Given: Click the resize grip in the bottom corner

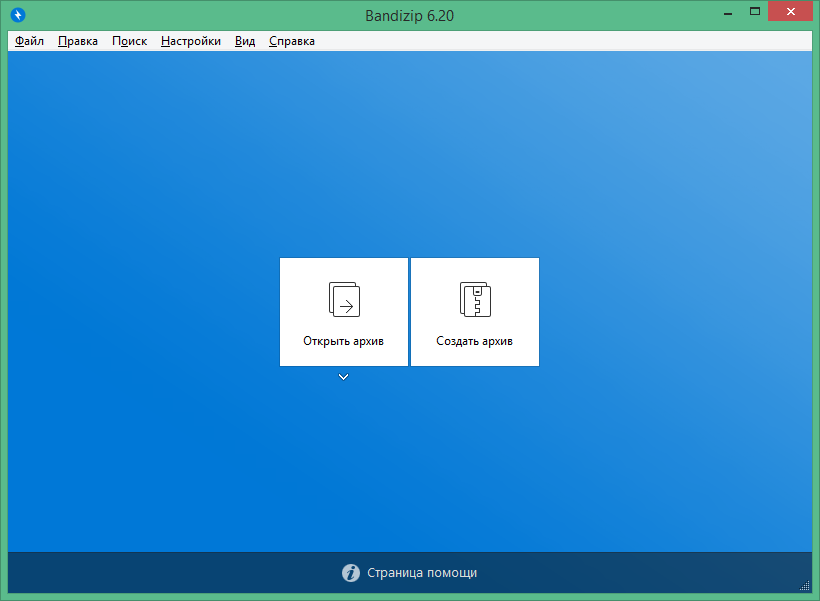Looking at the screenshot, I should 805,586.
